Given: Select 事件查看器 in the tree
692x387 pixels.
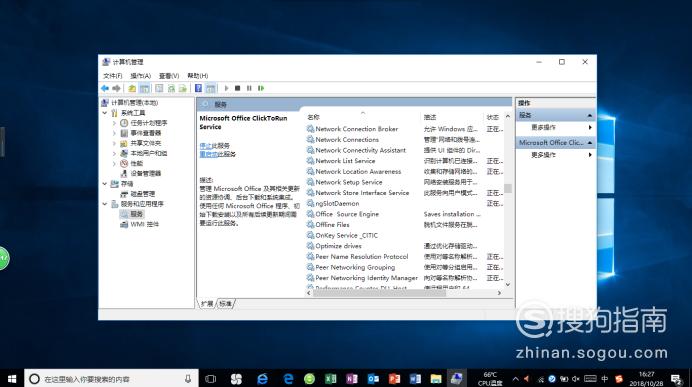Looking at the screenshot, I should pyautogui.click(x=146, y=133).
